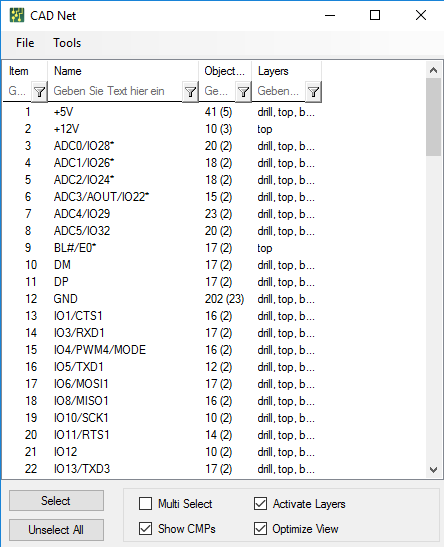This screenshot has width=444, height=547.
Task: Toggle the Optimize View checkbox
Action: [x=261, y=529]
